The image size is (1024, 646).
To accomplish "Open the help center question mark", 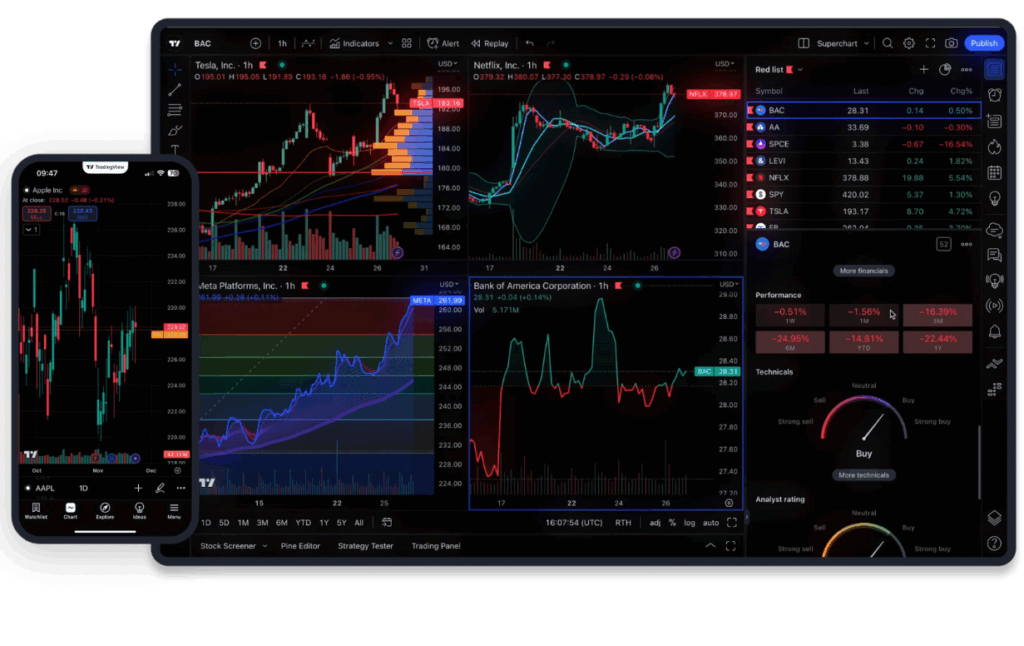I will 995,543.
